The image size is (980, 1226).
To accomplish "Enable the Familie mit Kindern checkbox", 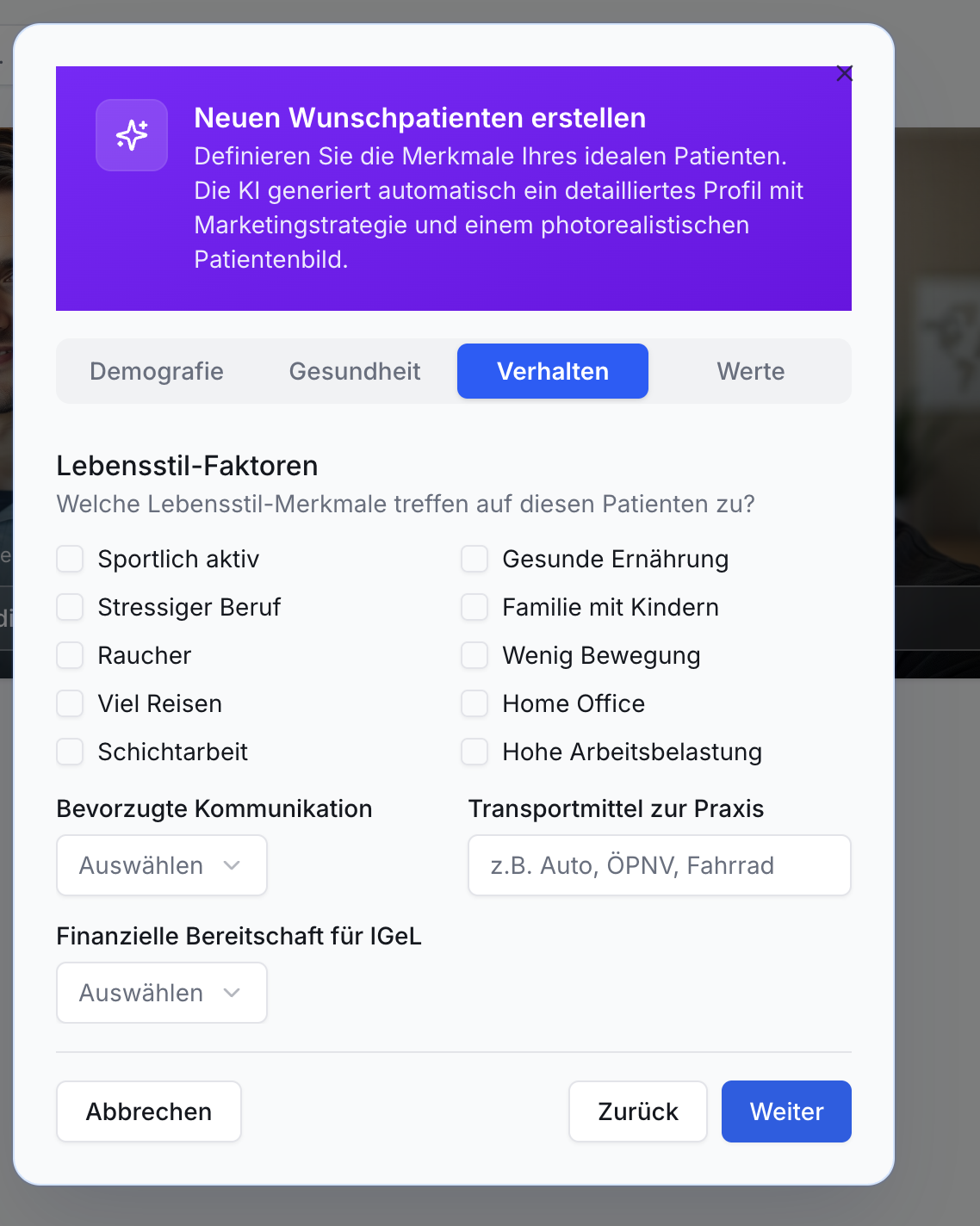I will (x=474, y=607).
